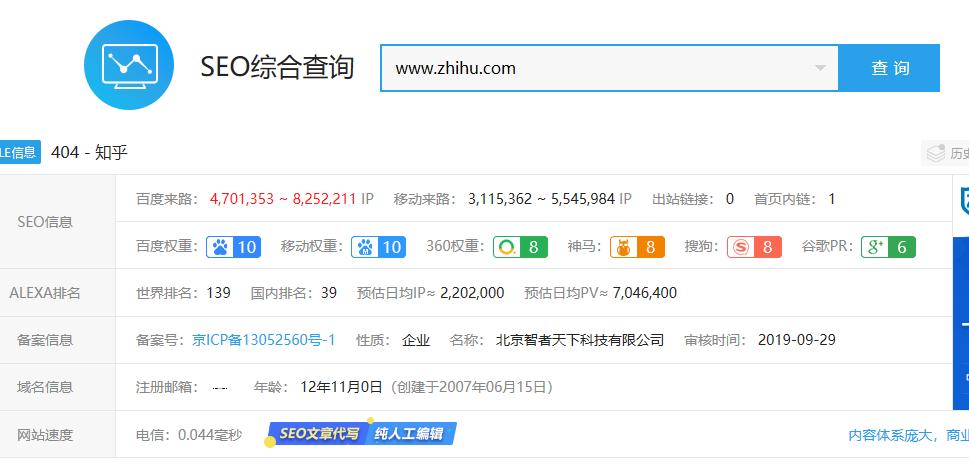Click the 移动权重 paw badge 10
This screenshot has height=466, width=969.
[378, 247]
